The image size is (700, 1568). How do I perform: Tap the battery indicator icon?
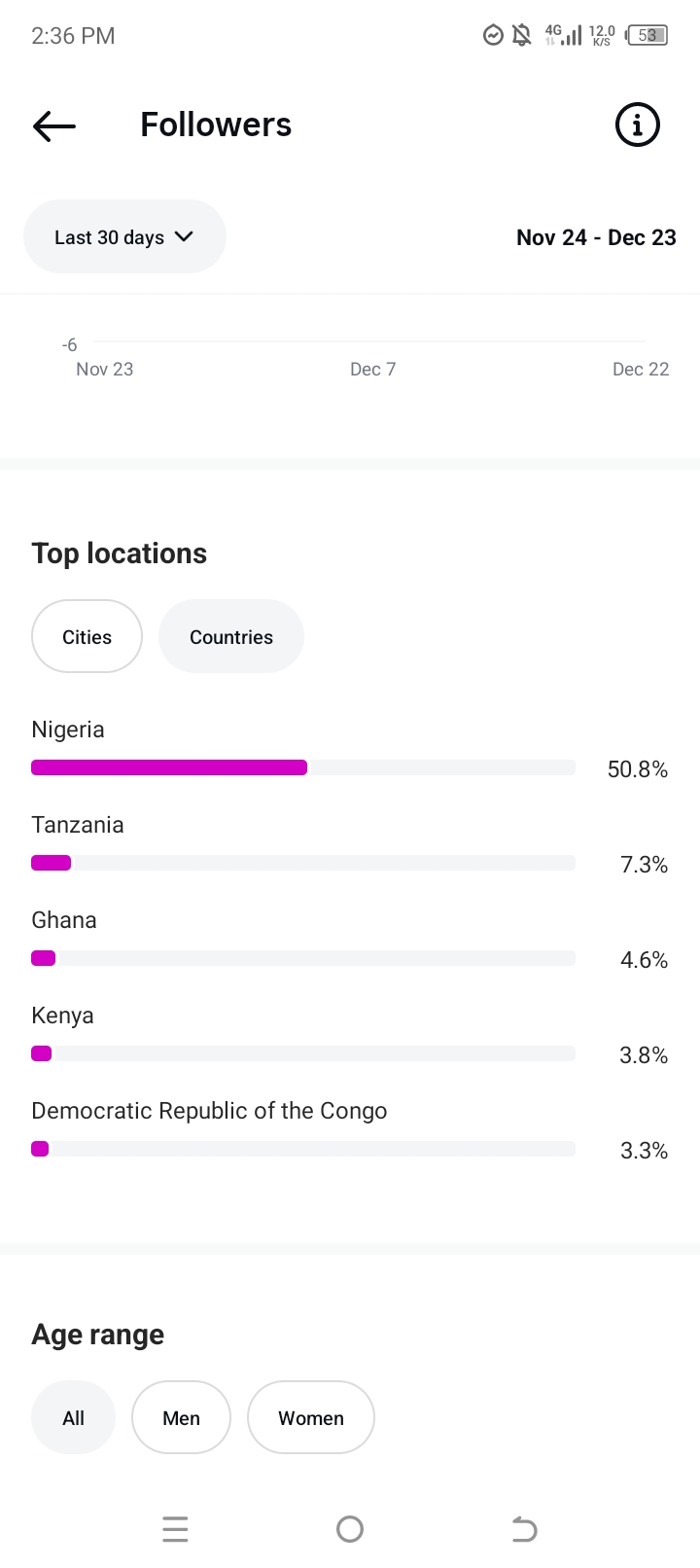[x=647, y=36]
